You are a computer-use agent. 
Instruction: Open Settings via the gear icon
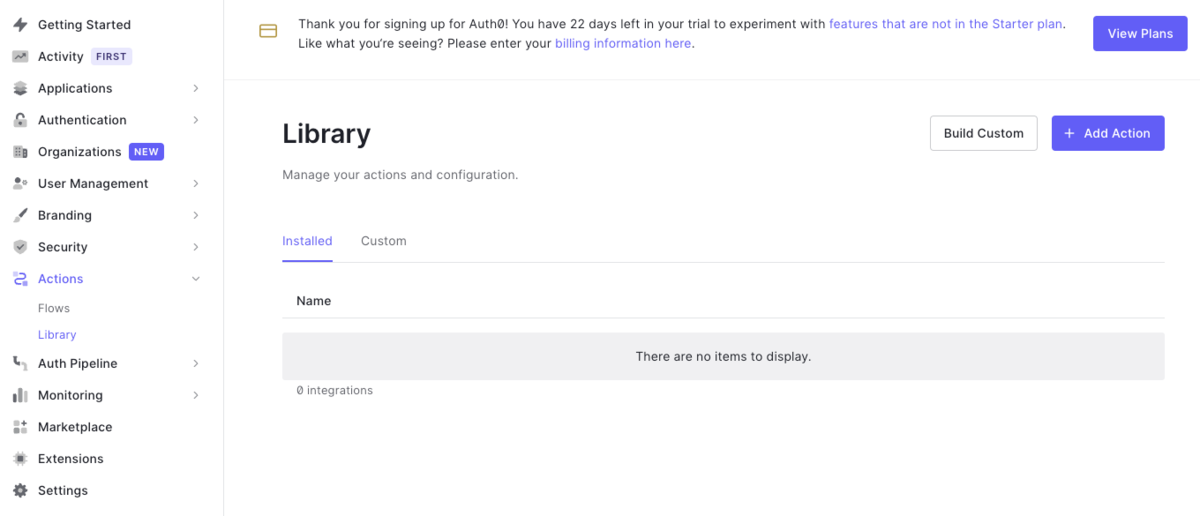pyautogui.click(x=20, y=491)
